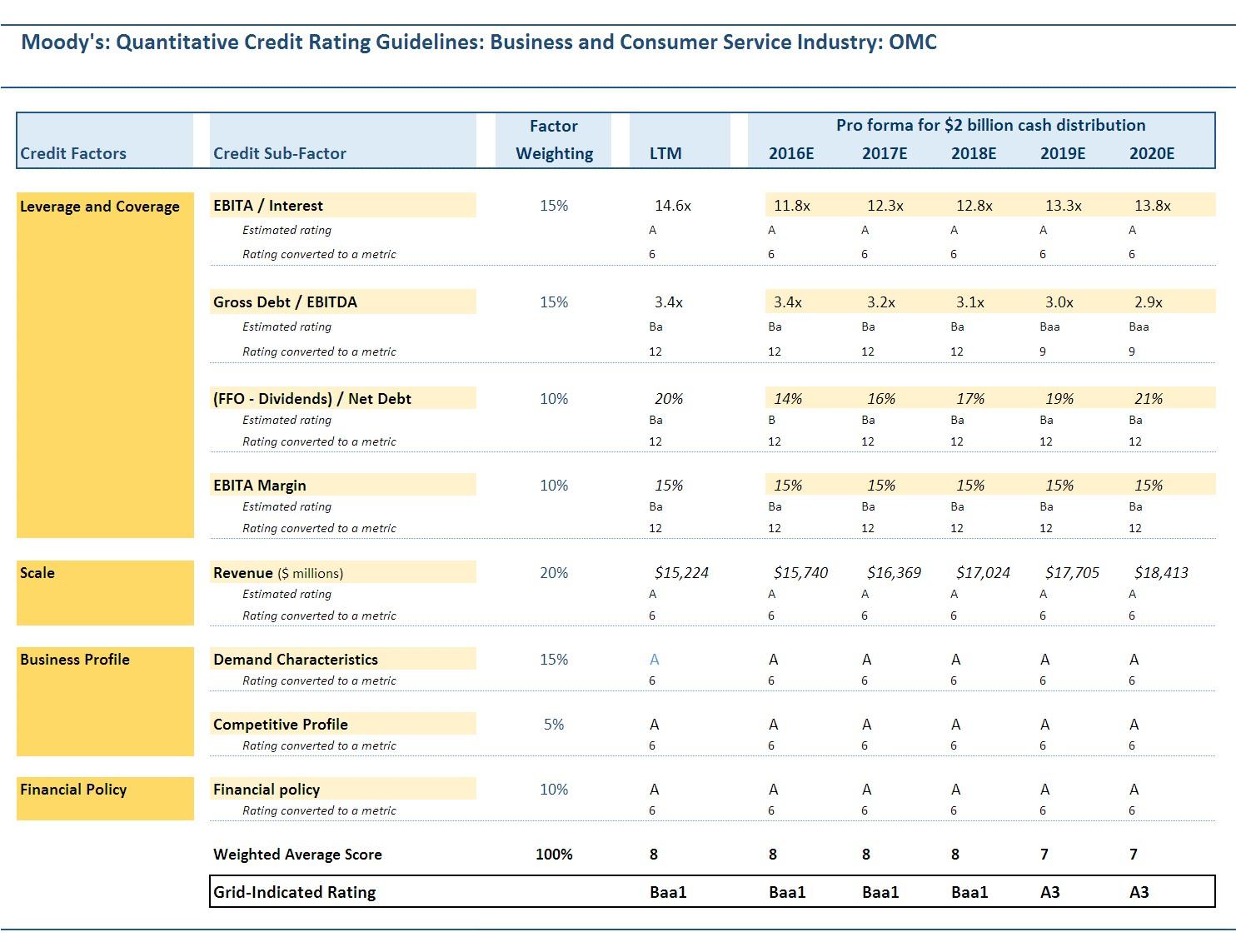Image resolution: width=1236 pixels, height=952 pixels.
Task: Click the 2019E revenue value $17,705
Action: tap(1072, 573)
